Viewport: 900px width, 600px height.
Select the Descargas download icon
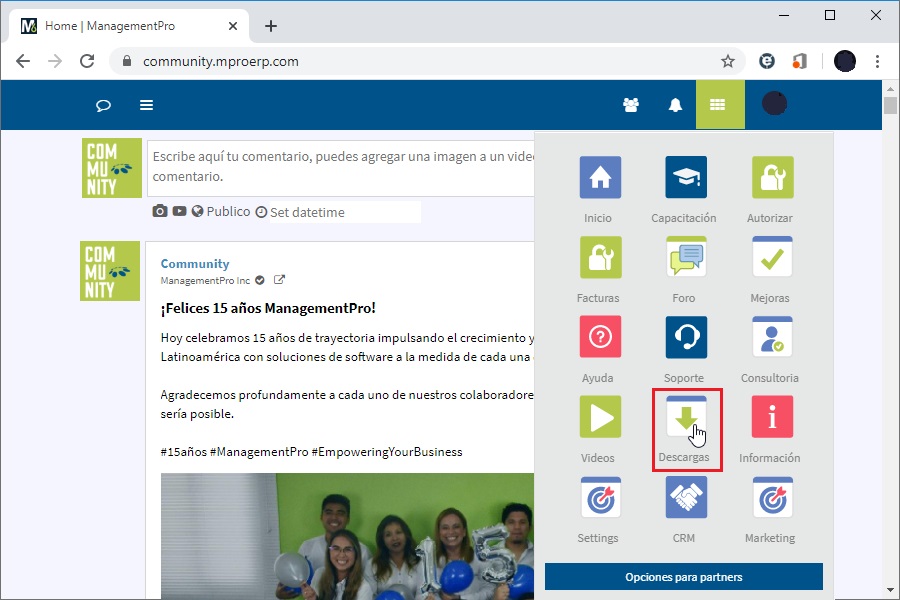pos(685,417)
